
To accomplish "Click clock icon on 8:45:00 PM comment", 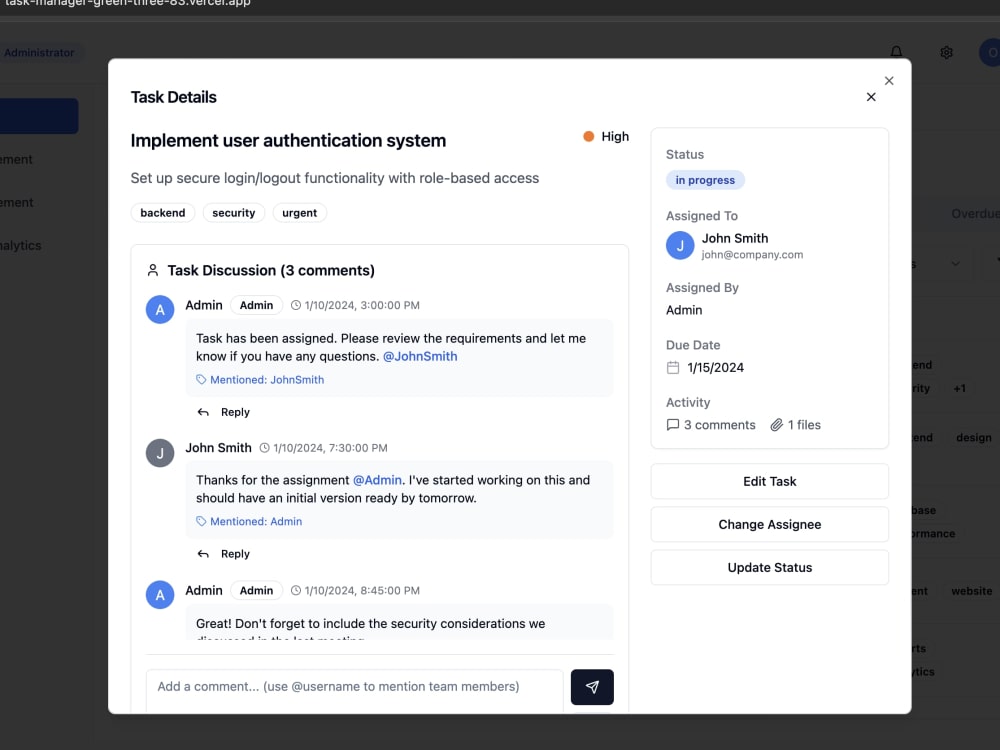I will click(x=296, y=591).
